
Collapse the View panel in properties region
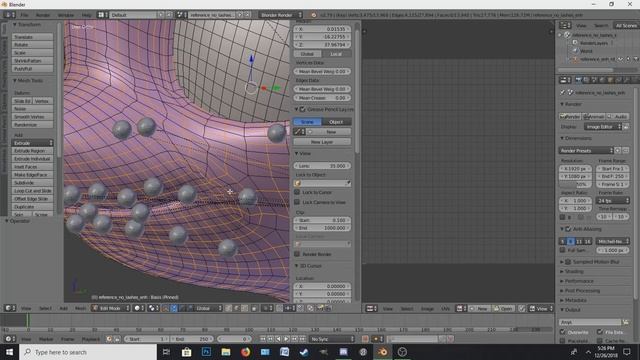[x=297, y=153]
